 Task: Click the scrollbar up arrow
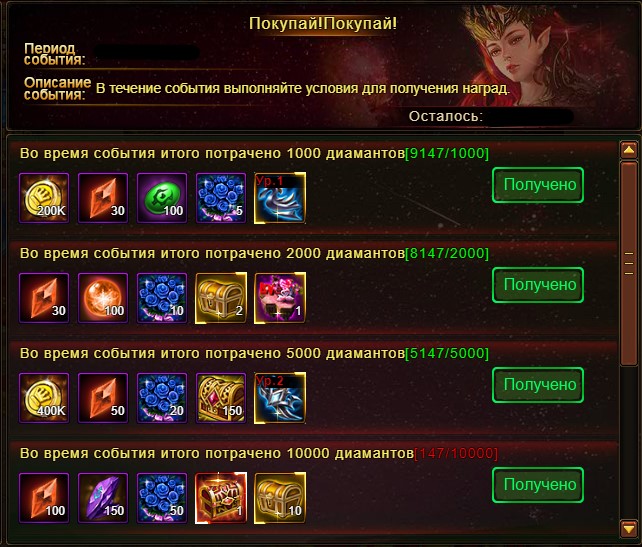tap(629, 150)
